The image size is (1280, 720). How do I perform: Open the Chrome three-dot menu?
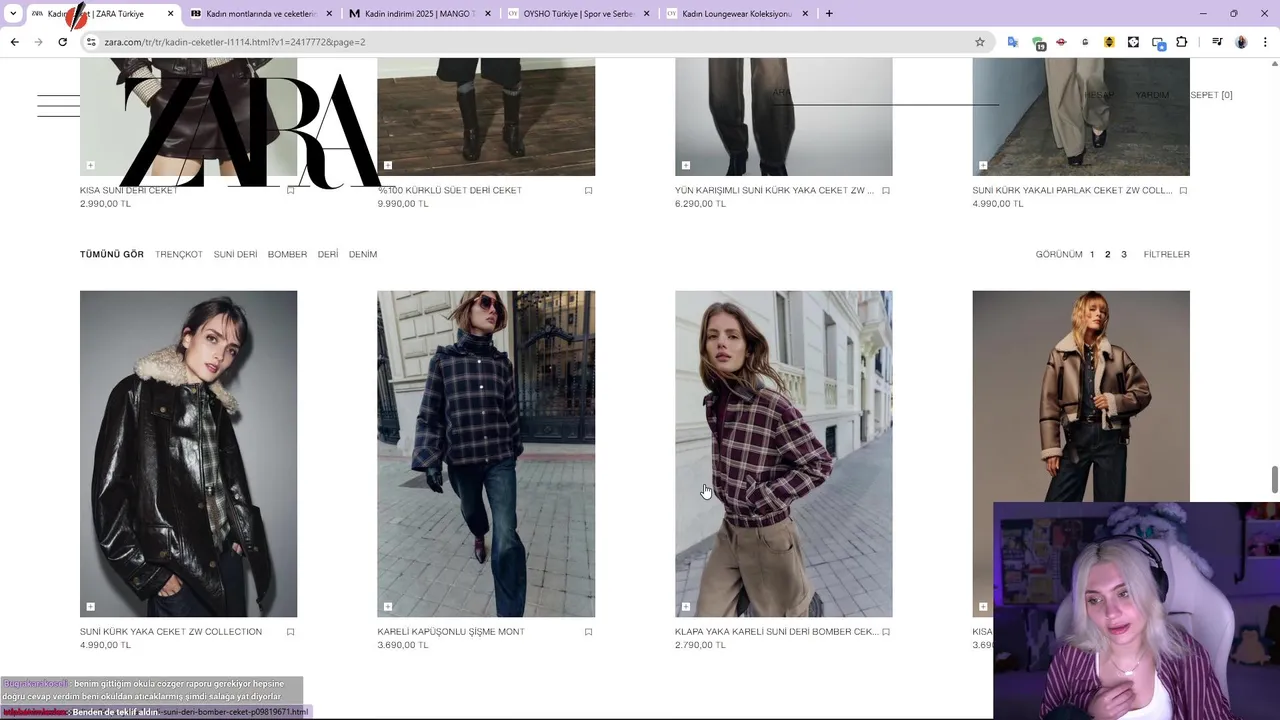pos(1265,42)
